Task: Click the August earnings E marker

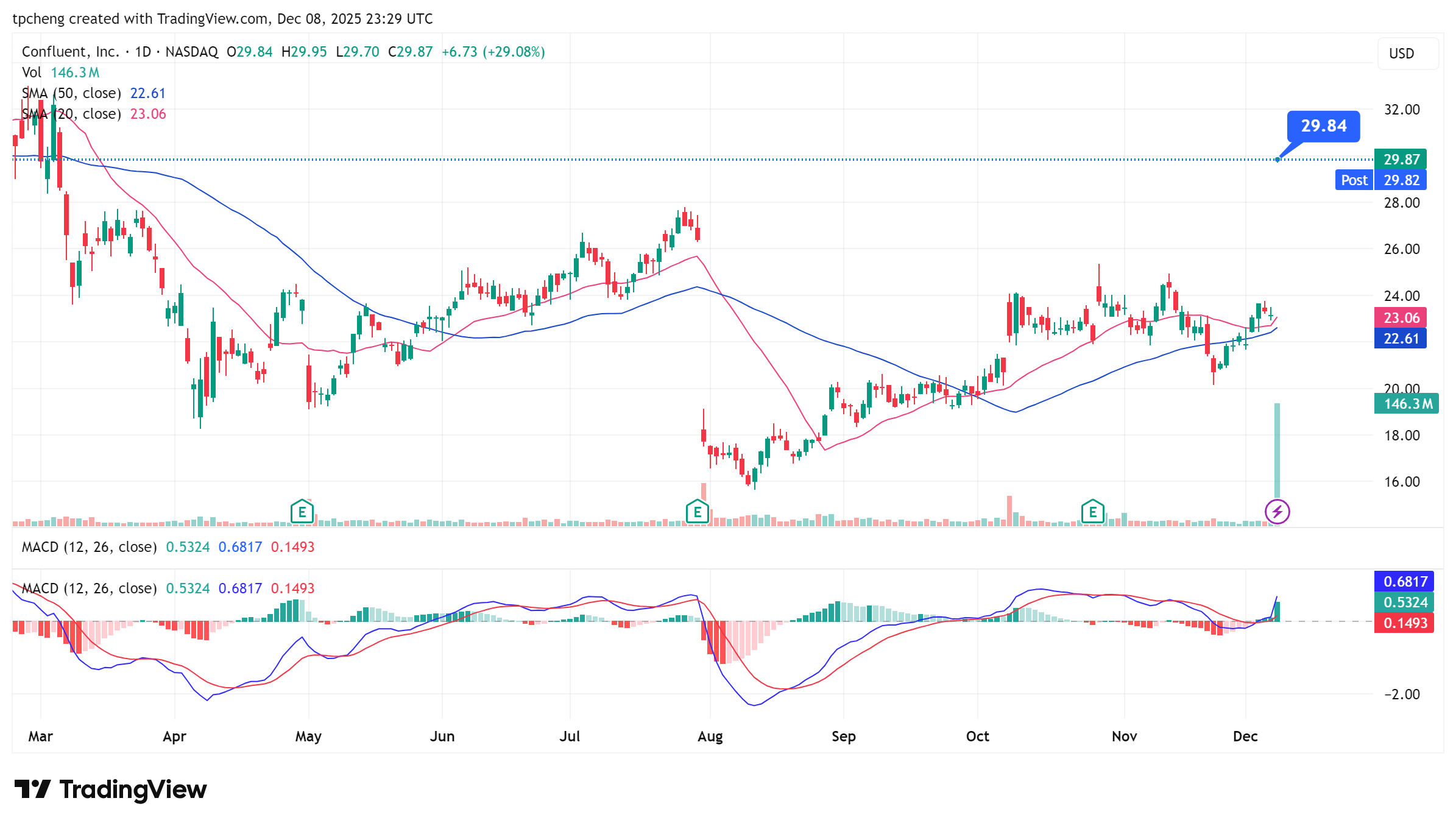Action: (x=697, y=512)
